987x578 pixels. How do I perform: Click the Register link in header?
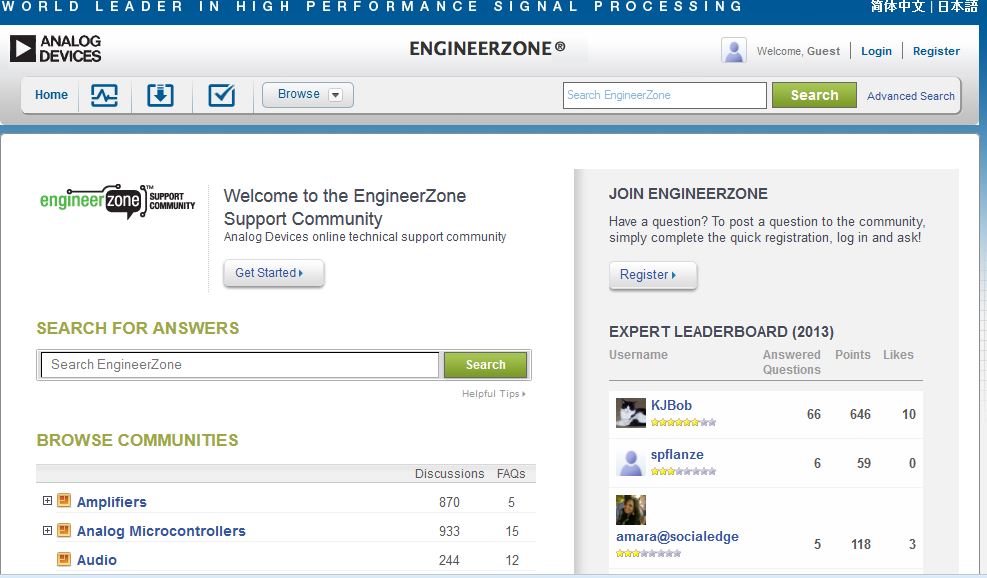[x=936, y=51]
